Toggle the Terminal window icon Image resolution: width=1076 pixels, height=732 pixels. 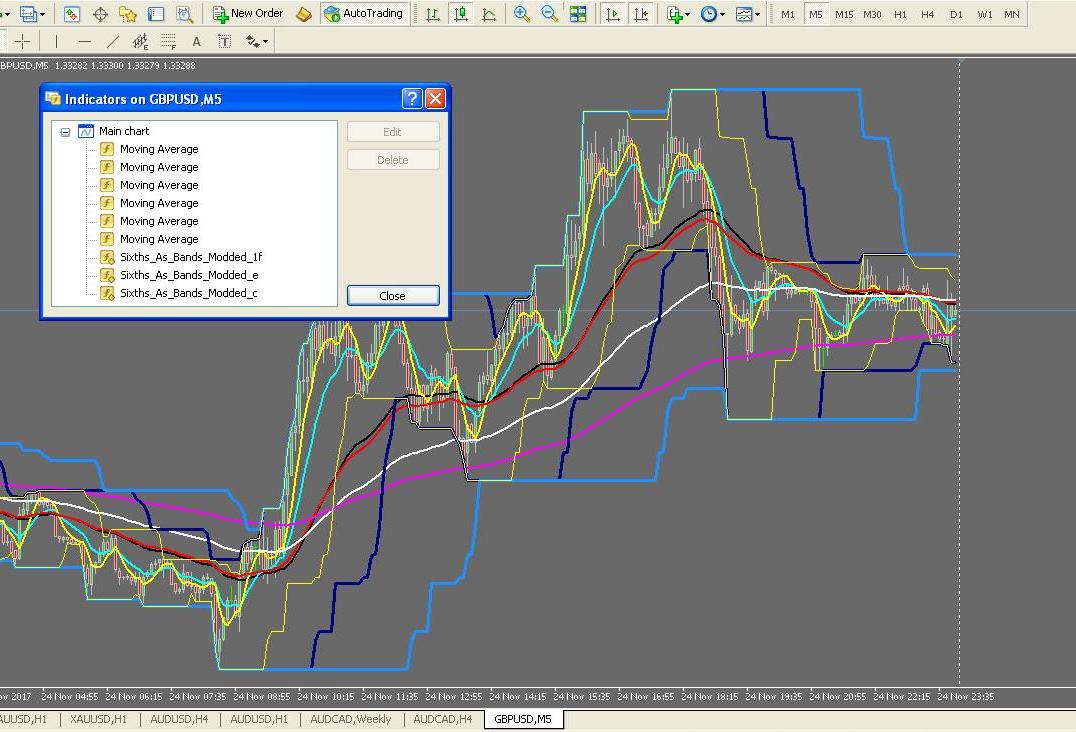(156, 14)
